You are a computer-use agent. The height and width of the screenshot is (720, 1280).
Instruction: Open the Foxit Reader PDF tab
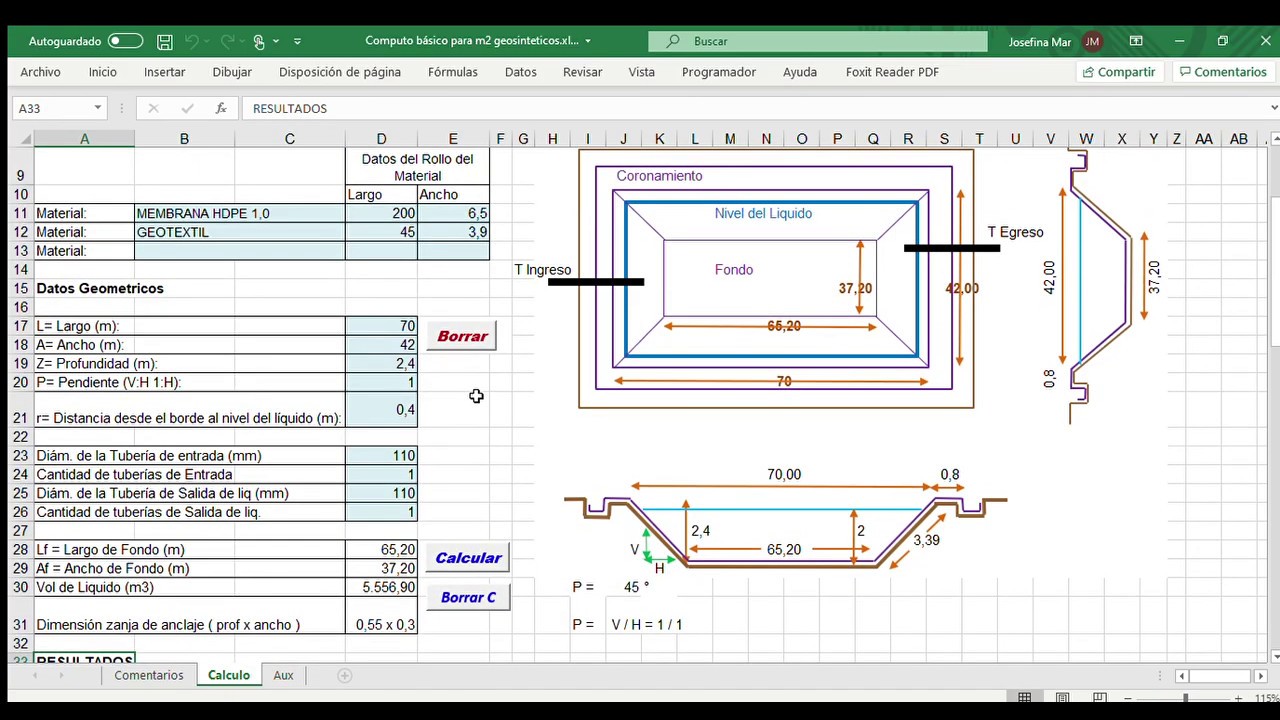[892, 72]
